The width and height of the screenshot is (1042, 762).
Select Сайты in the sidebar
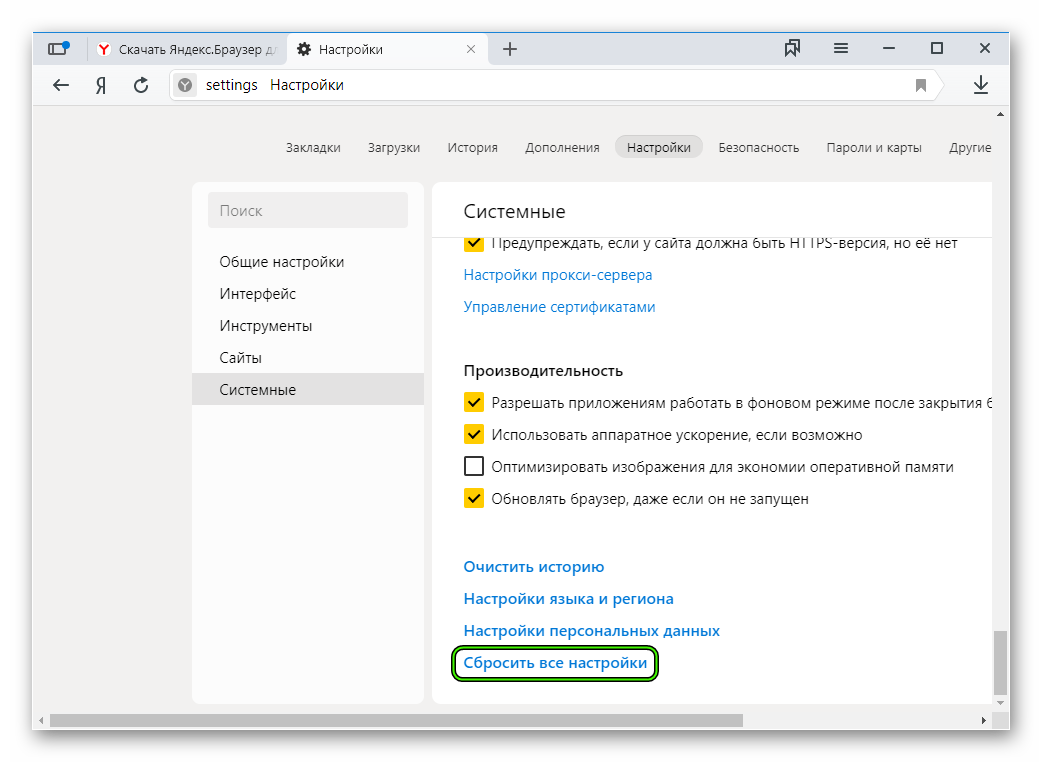[x=241, y=357]
